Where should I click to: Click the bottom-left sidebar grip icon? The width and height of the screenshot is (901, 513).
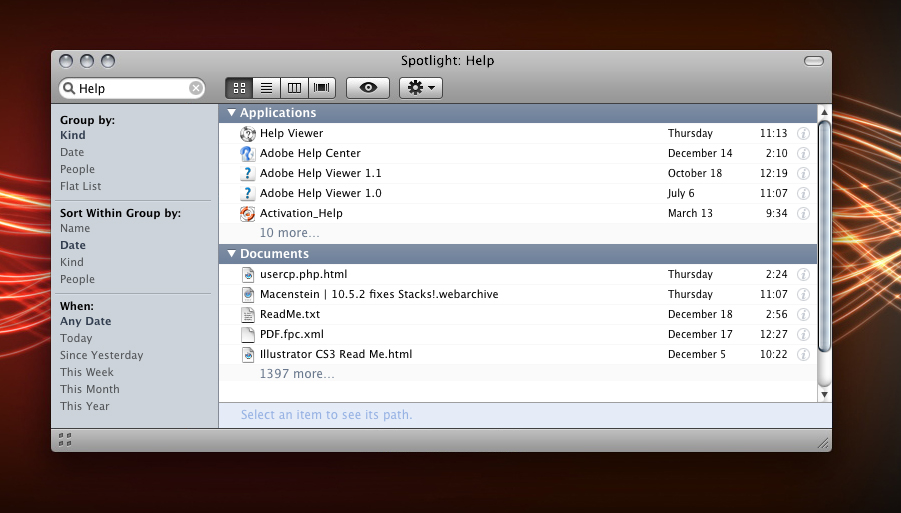pyautogui.click(x=65, y=440)
